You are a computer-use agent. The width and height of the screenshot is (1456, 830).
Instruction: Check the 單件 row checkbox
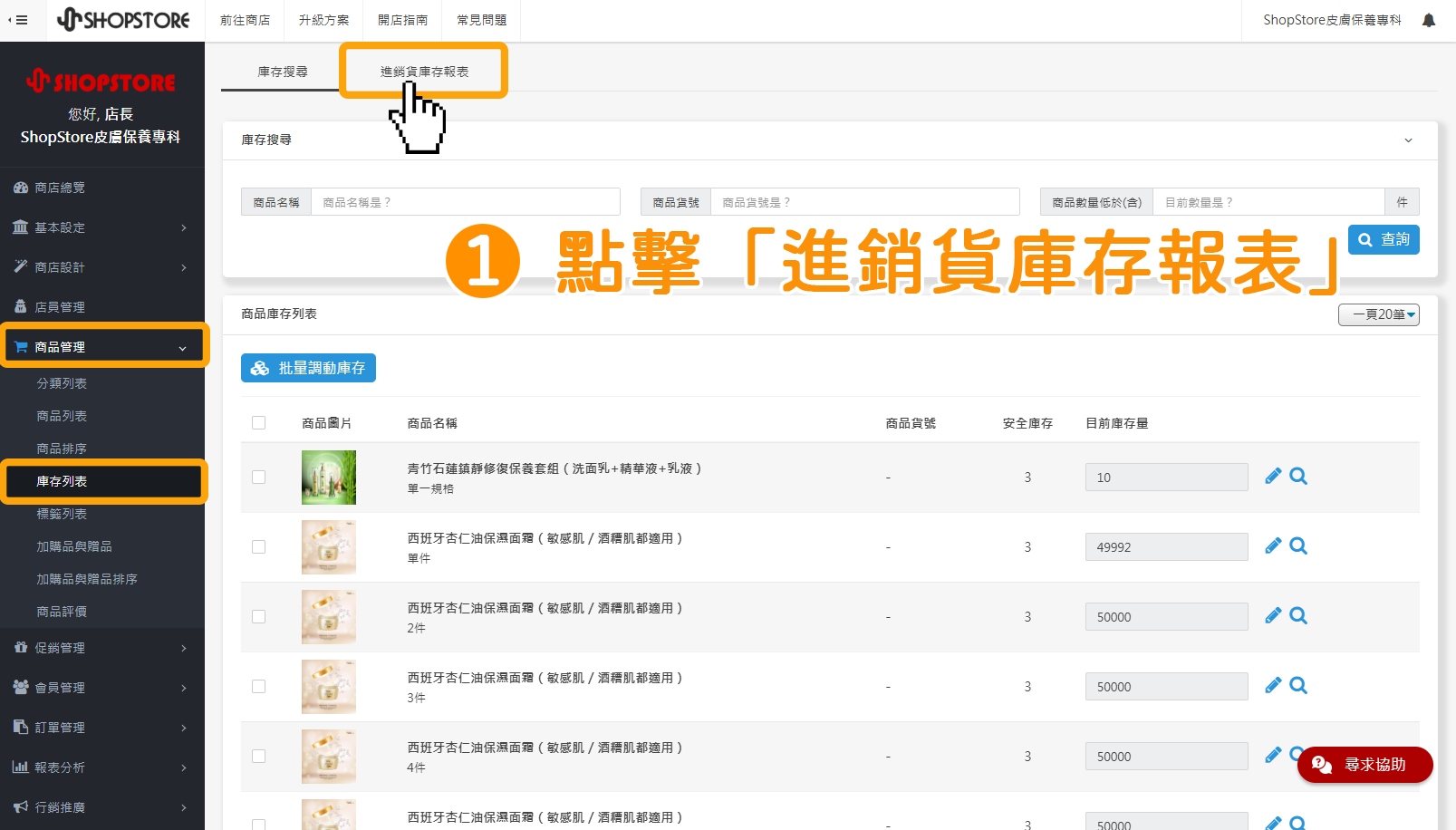(x=259, y=547)
